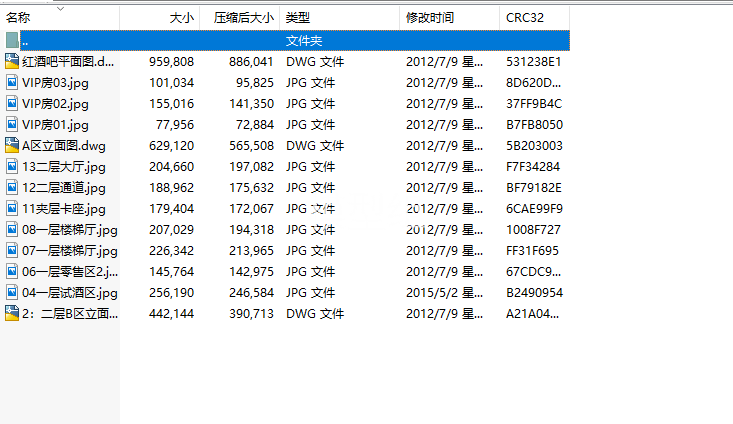Click the DWG icon beside 红酒吧平面图
Screen dimensions: 733x424
pyautogui.click(x=12, y=61)
